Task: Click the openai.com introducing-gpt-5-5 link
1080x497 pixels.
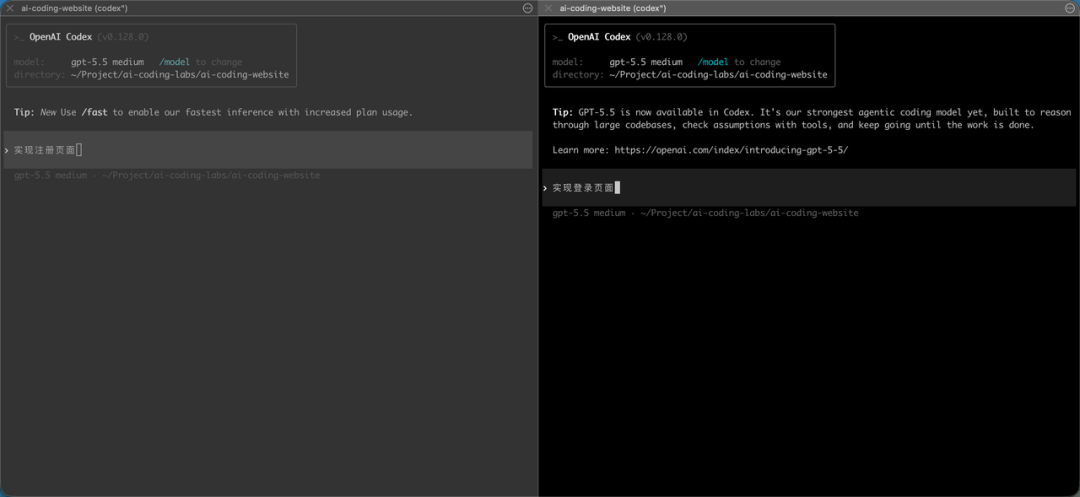Action: [x=731, y=149]
